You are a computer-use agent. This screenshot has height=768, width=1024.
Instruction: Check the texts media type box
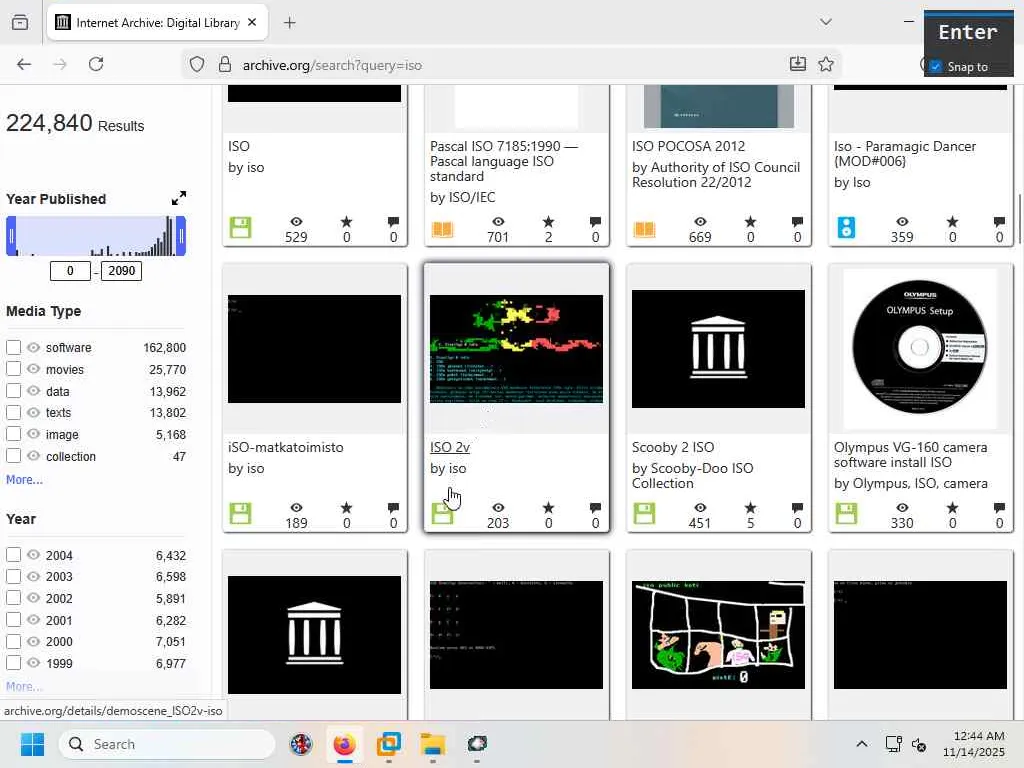pyautogui.click(x=14, y=413)
